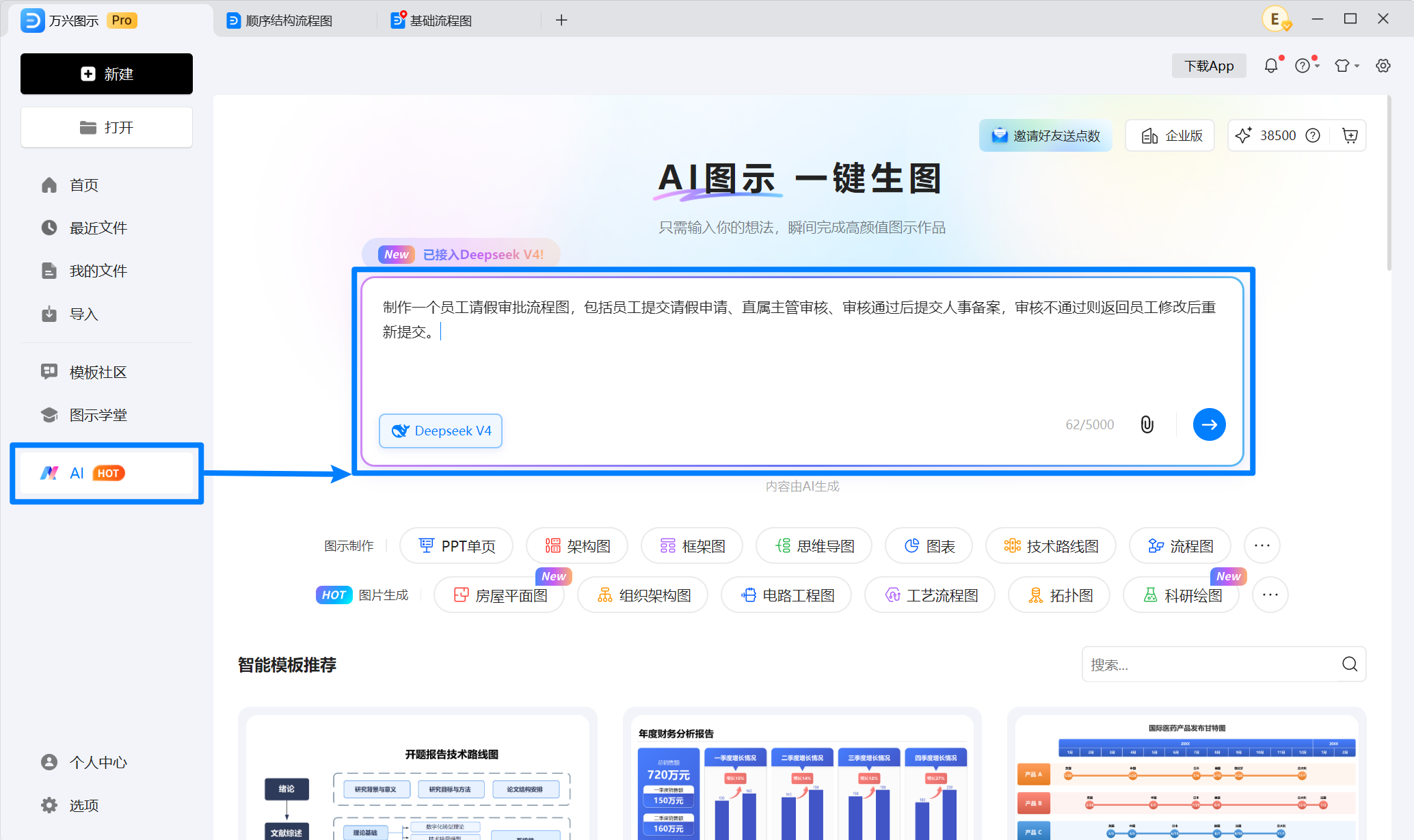Click the user avatar E icon
This screenshot has width=1414, height=840.
1276,19
